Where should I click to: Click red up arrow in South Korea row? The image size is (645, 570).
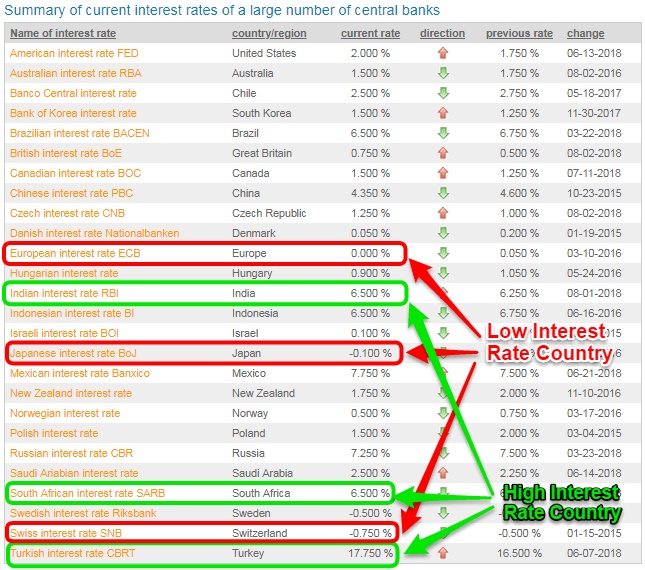pyautogui.click(x=443, y=113)
